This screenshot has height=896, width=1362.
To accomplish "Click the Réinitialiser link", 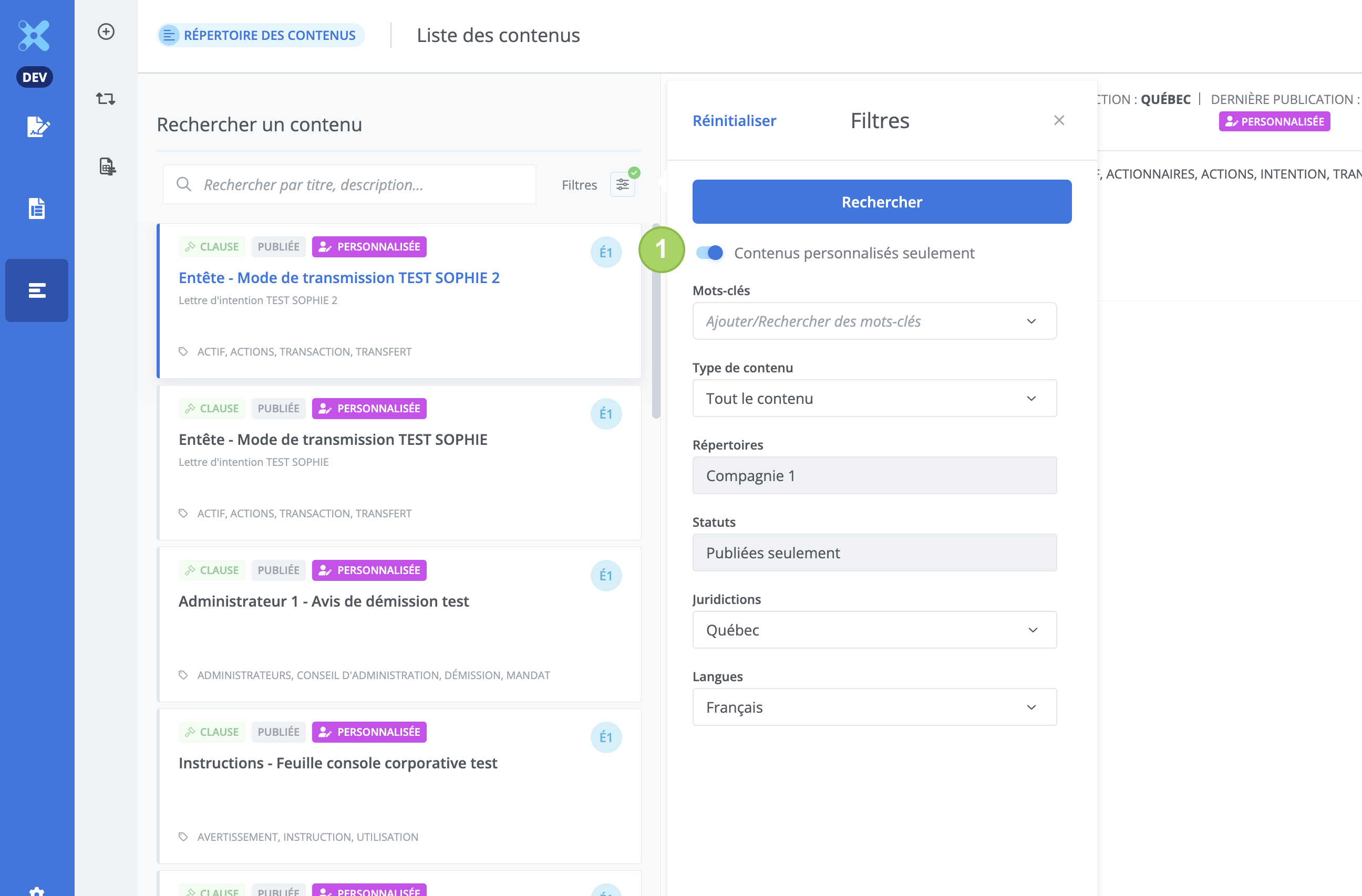I will pyautogui.click(x=734, y=121).
